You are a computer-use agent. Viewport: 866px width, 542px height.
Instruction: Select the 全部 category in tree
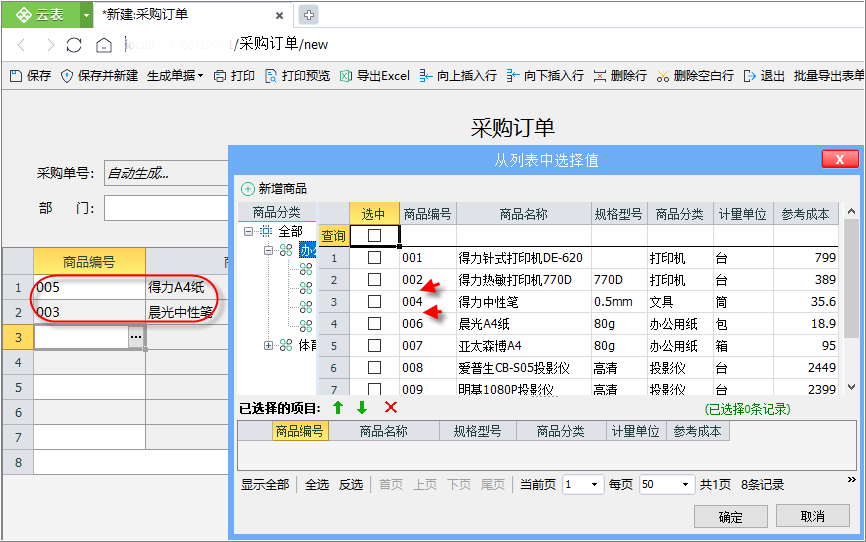point(291,231)
